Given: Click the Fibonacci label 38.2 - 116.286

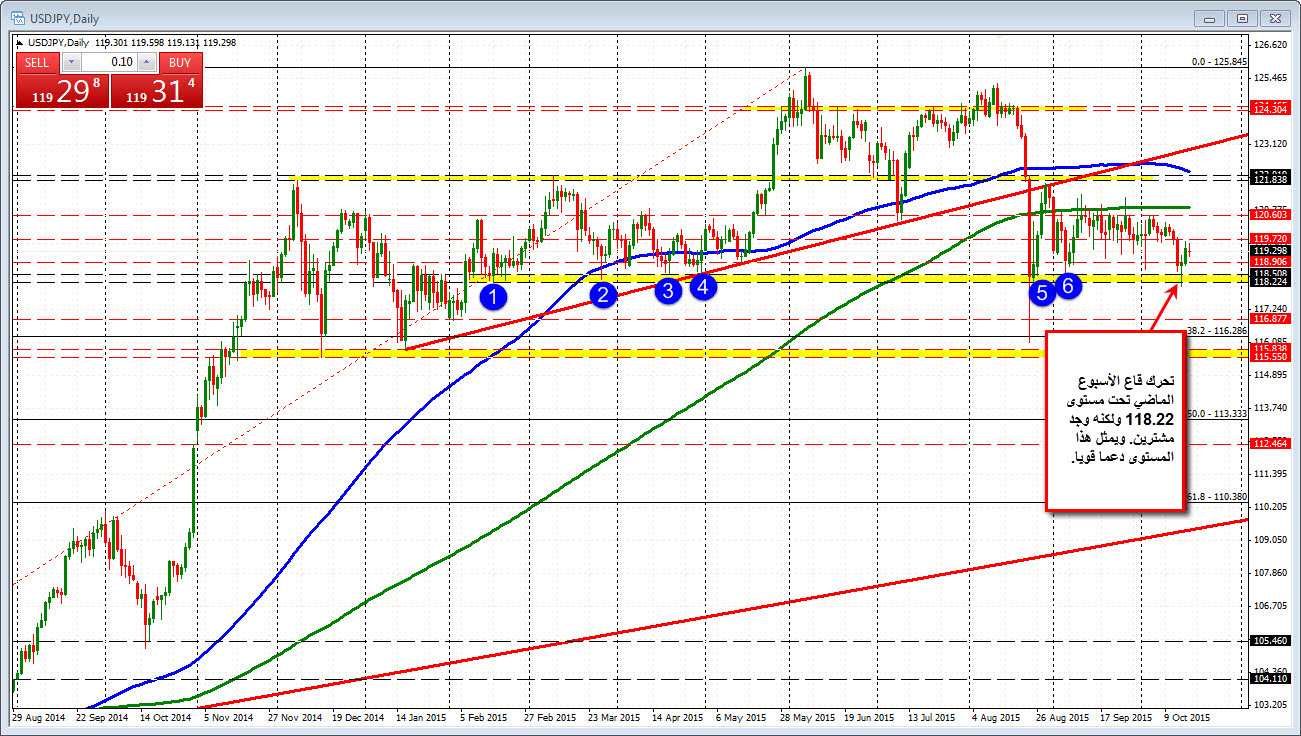Looking at the screenshot, I should coord(1217,330).
